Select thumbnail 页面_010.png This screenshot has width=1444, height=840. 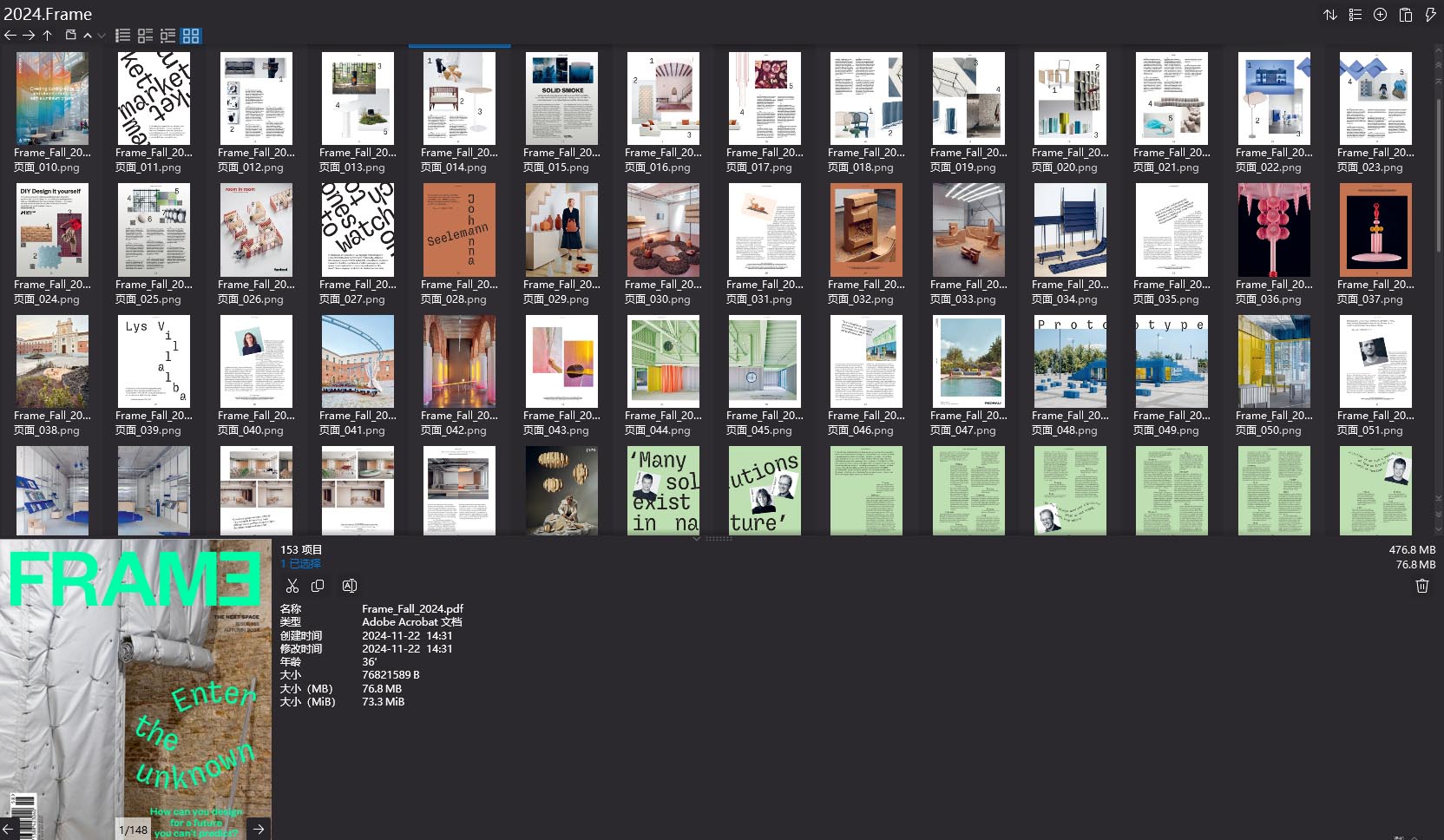tap(52, 98)
